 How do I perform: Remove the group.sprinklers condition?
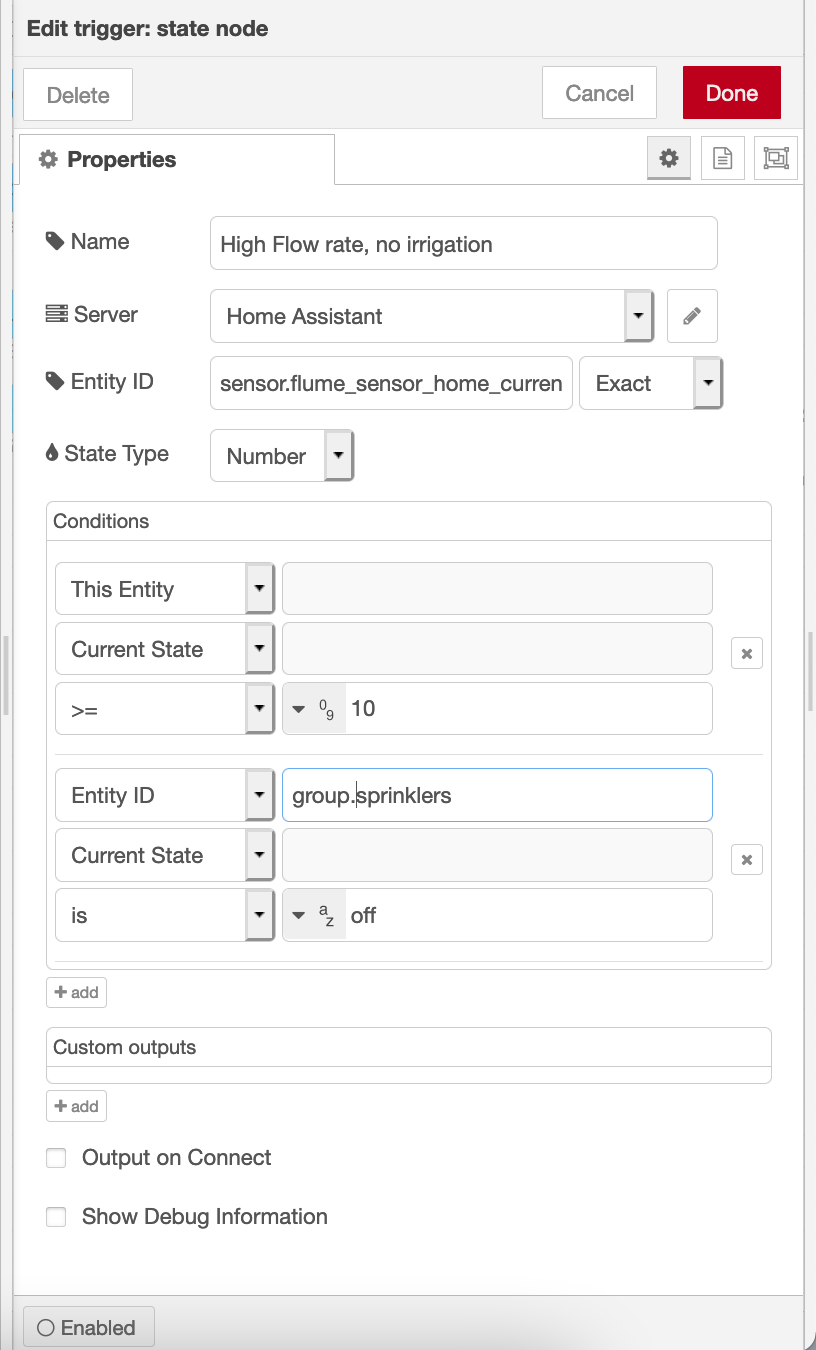747,860
